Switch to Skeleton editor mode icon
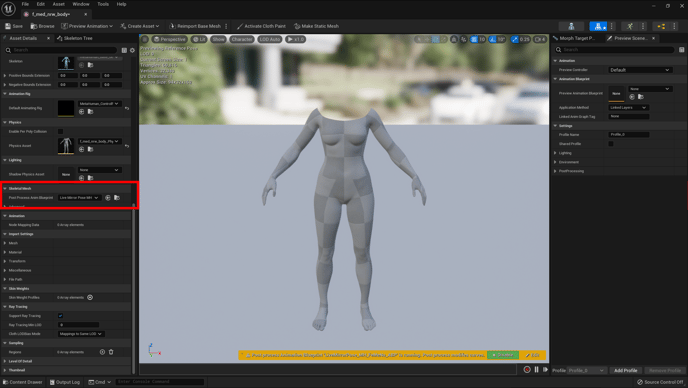Screen dimensions: 688x388 (571, 26)
